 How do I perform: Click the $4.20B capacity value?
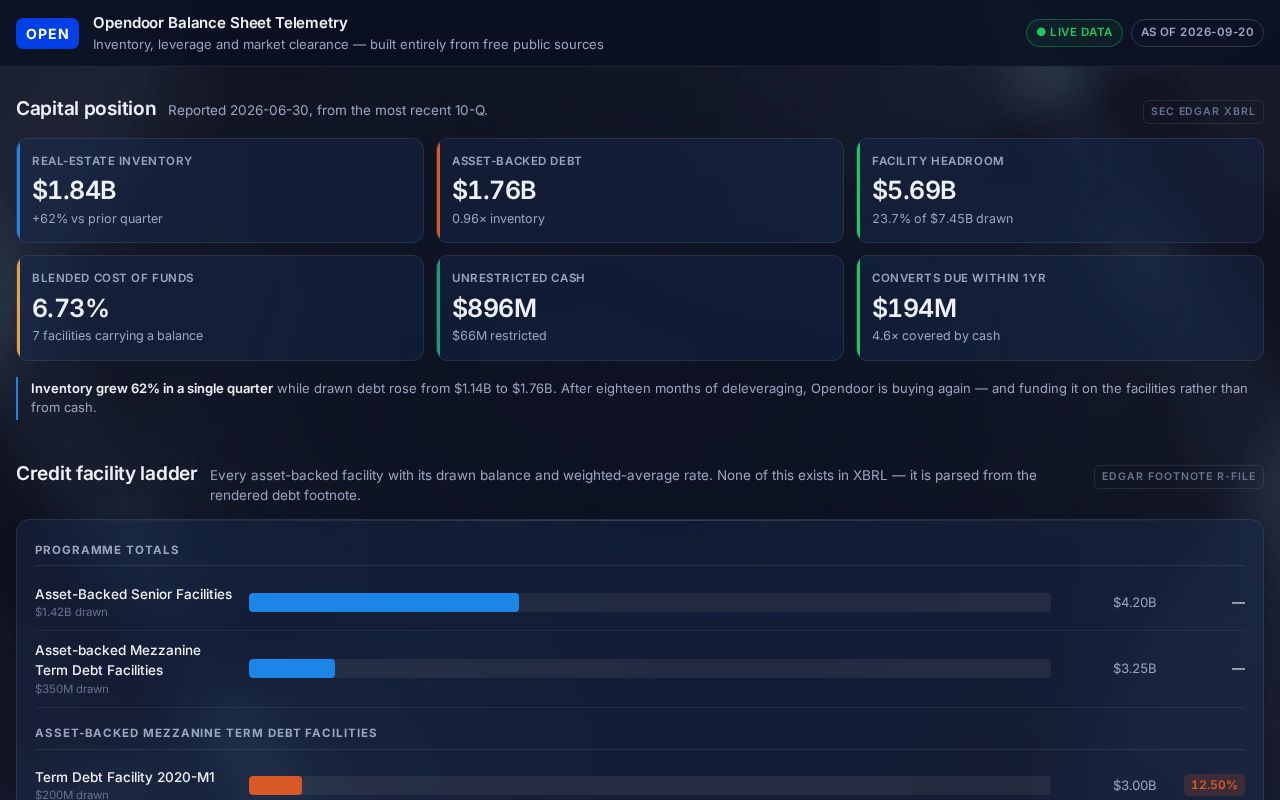point(1134,603)
